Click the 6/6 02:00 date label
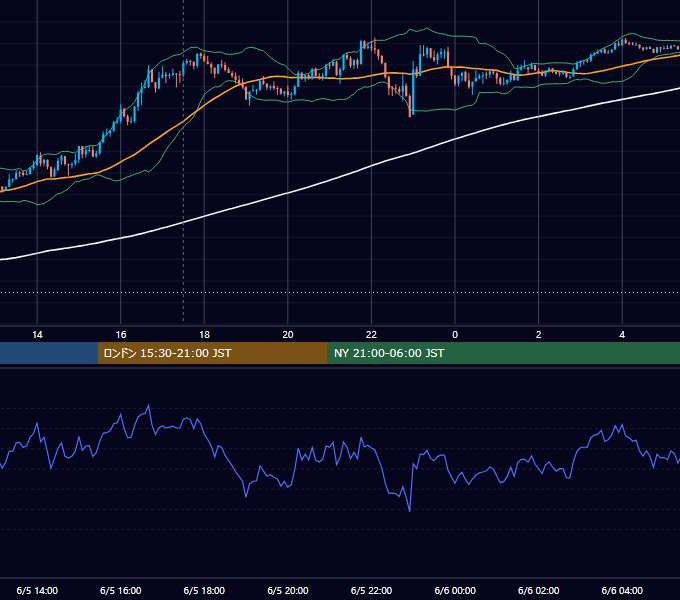 pos(539,590)
